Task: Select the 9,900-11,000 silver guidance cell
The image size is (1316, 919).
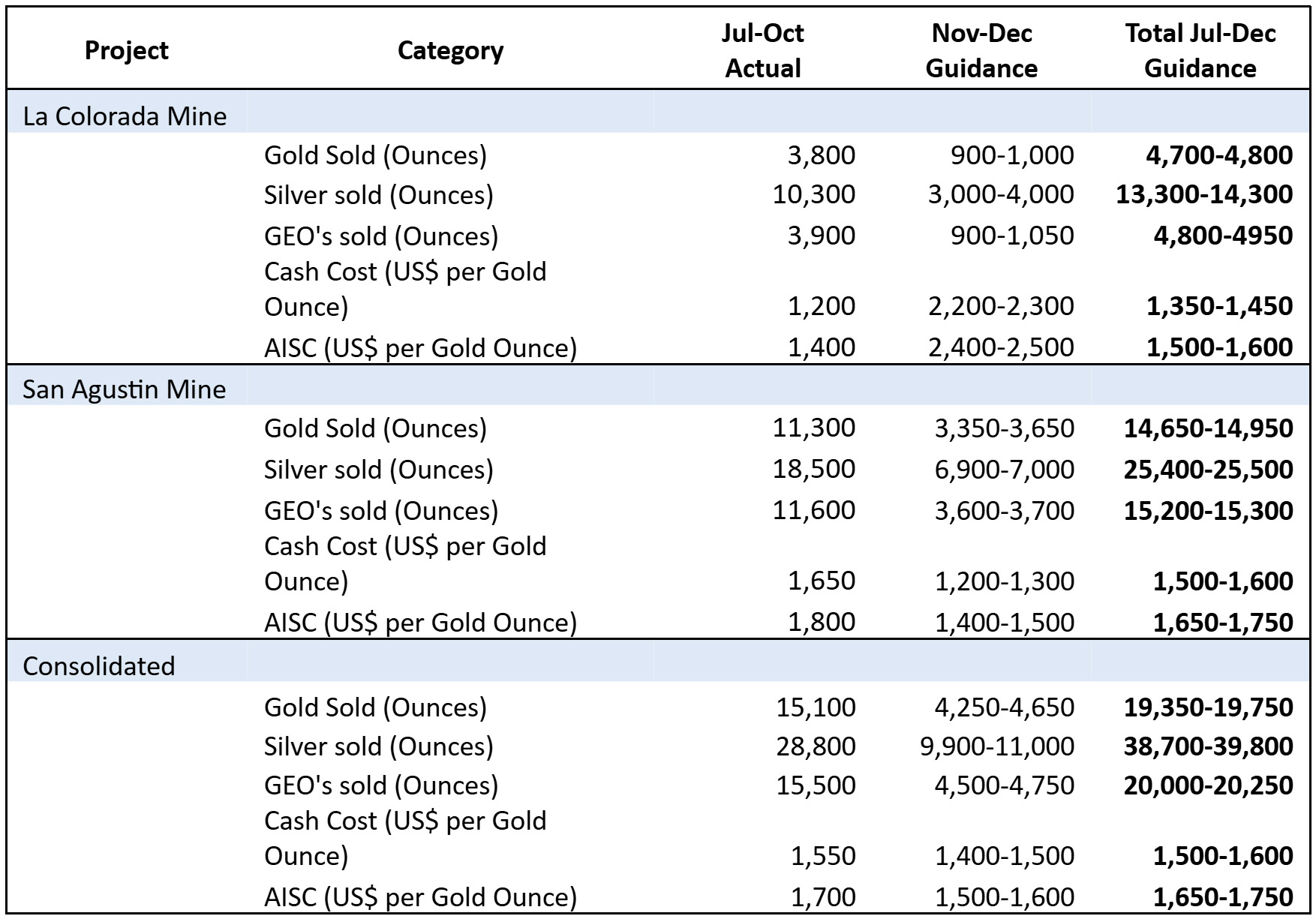Action: tap(997, 746)
